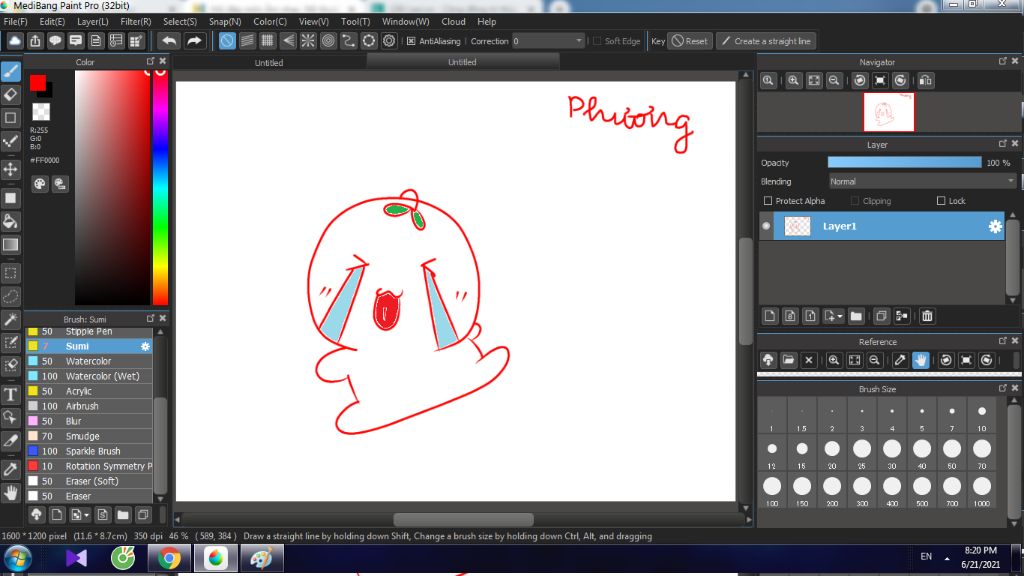1024x576 pixels.
Task: Click Navigator preview thumbnail
Action: pos(889,112)
